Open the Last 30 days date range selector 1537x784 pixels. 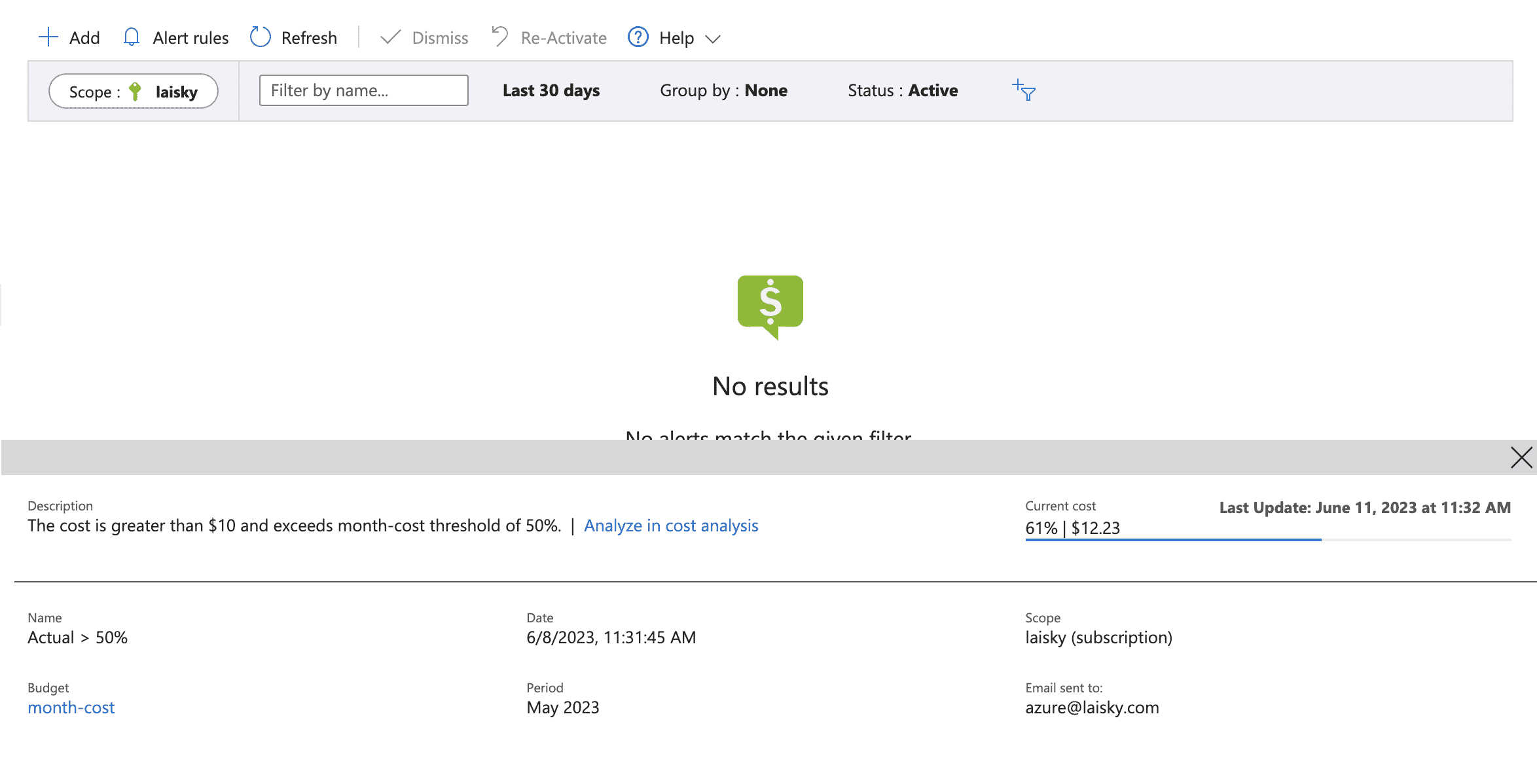point(551,90)
